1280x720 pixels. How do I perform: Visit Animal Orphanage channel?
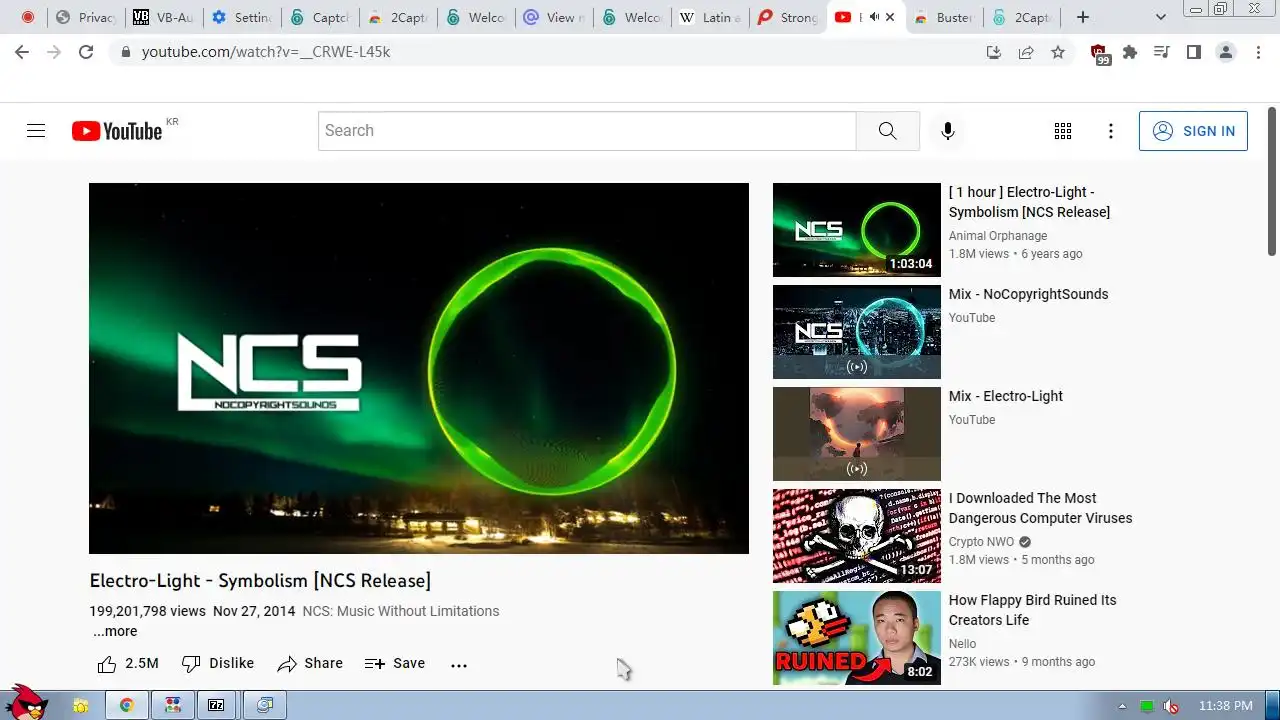998,236
